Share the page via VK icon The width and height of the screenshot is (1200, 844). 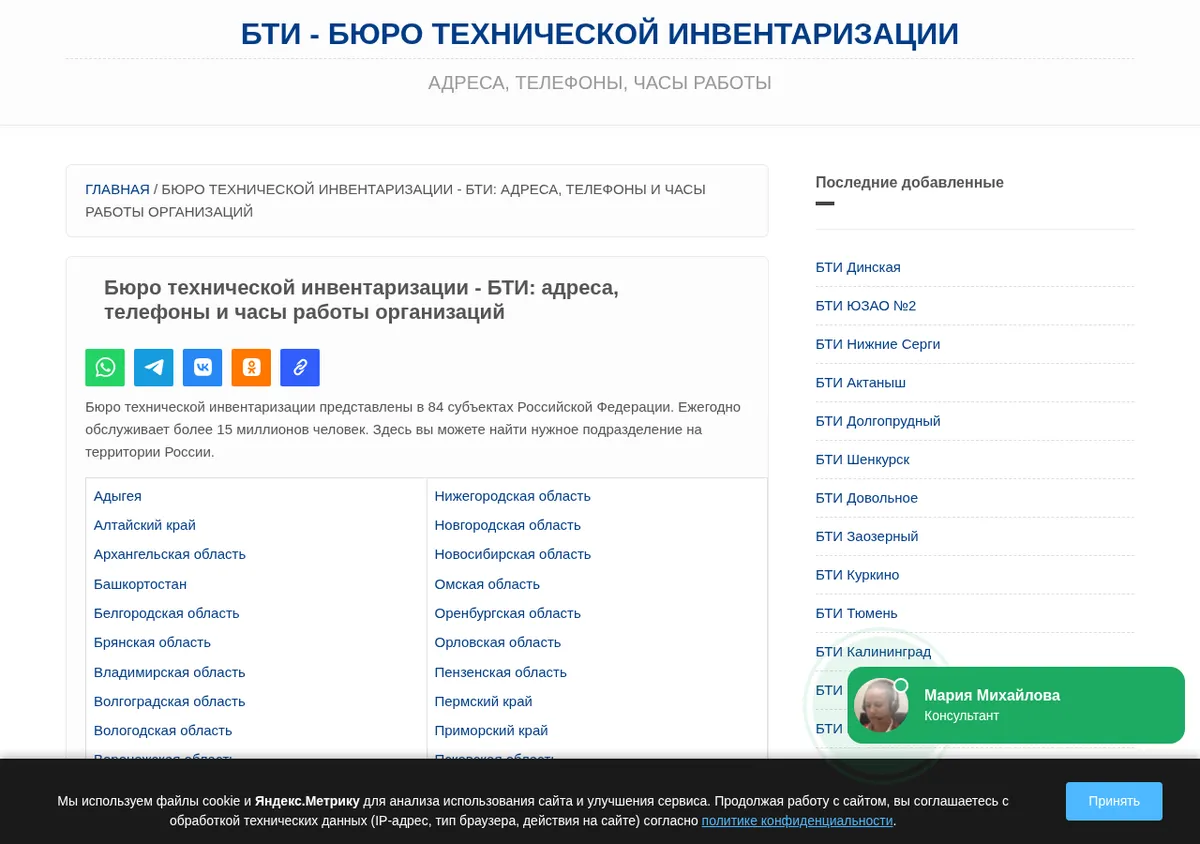click(x=202, y=367)
